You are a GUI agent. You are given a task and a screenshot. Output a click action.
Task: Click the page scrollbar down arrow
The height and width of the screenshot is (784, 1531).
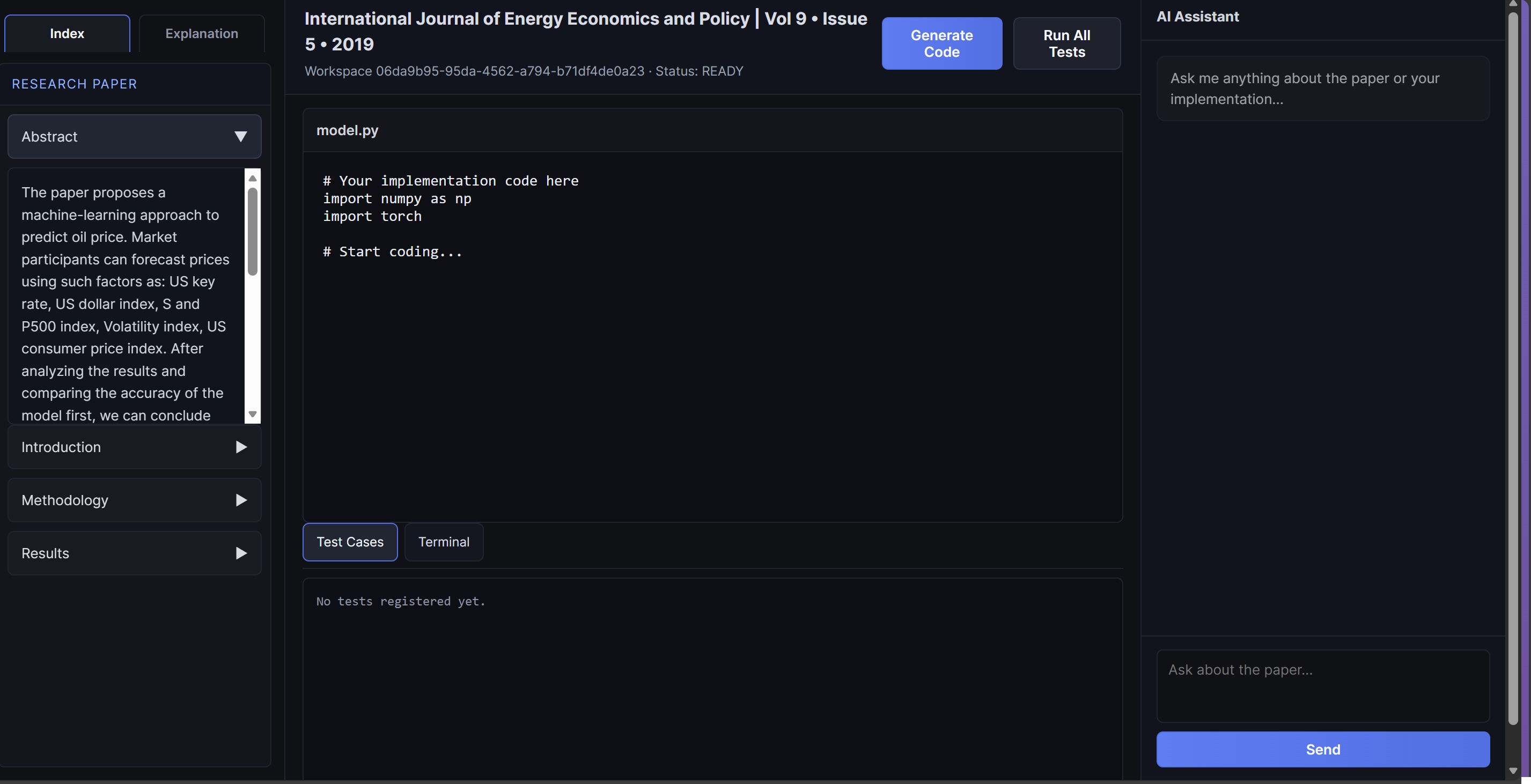point(1513,771)
